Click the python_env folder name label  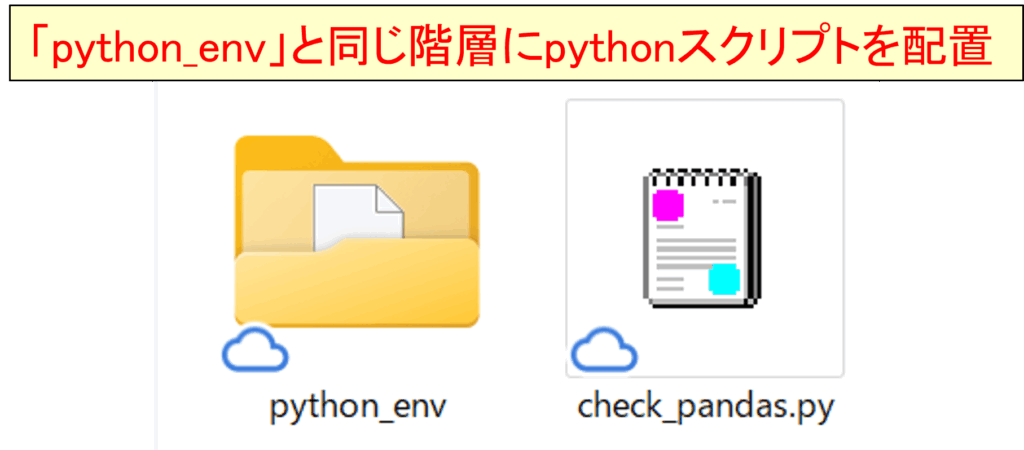358,408
